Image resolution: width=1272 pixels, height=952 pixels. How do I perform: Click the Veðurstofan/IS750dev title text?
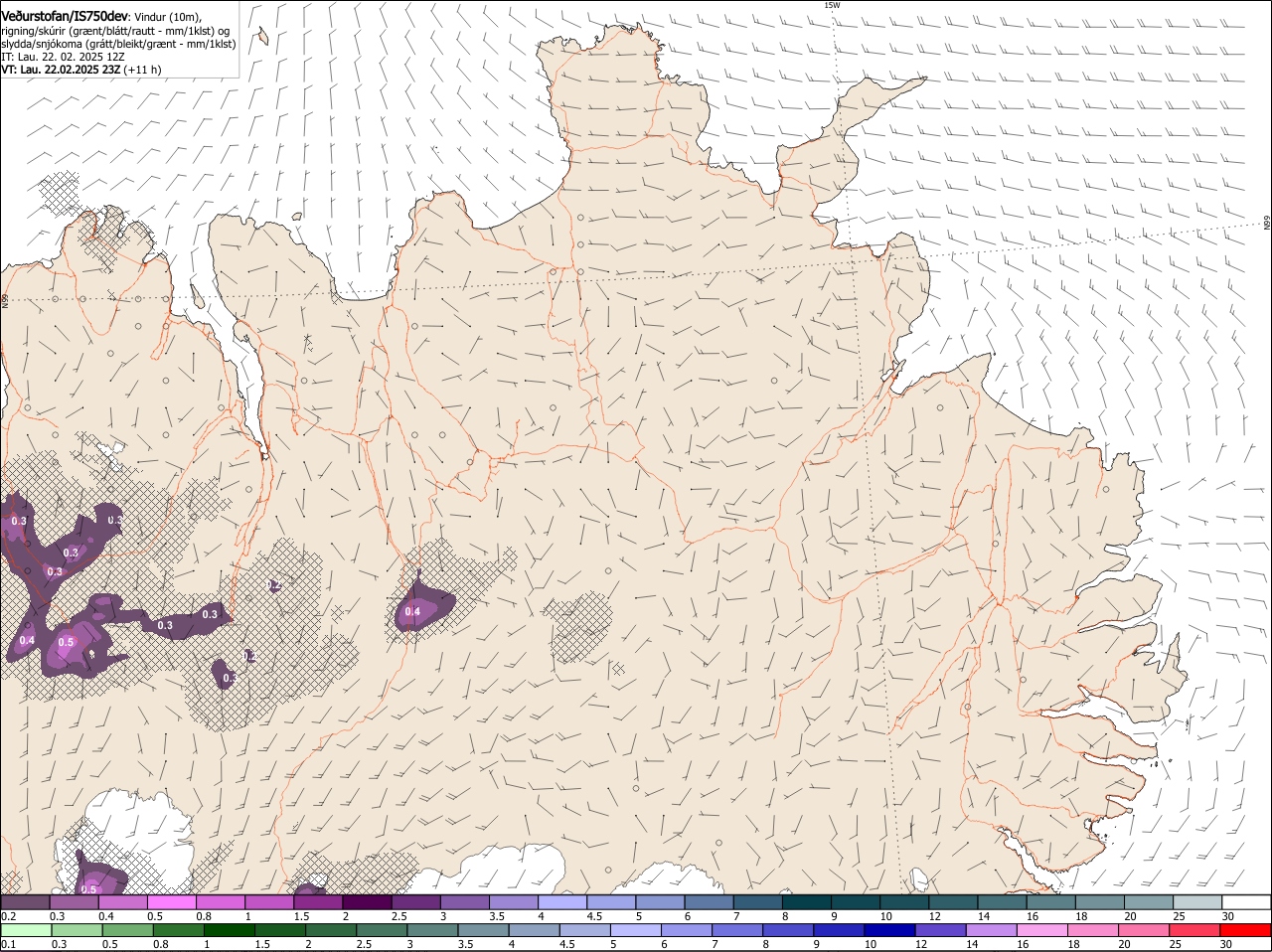65,16
